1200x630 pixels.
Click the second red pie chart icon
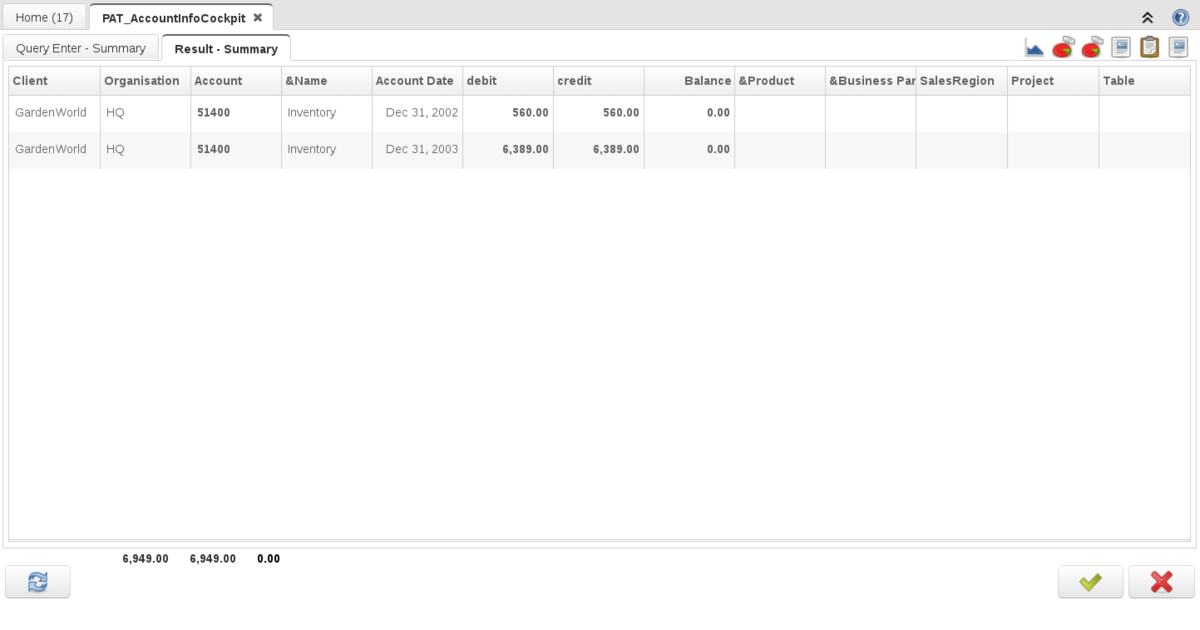tap(1092, 47)
